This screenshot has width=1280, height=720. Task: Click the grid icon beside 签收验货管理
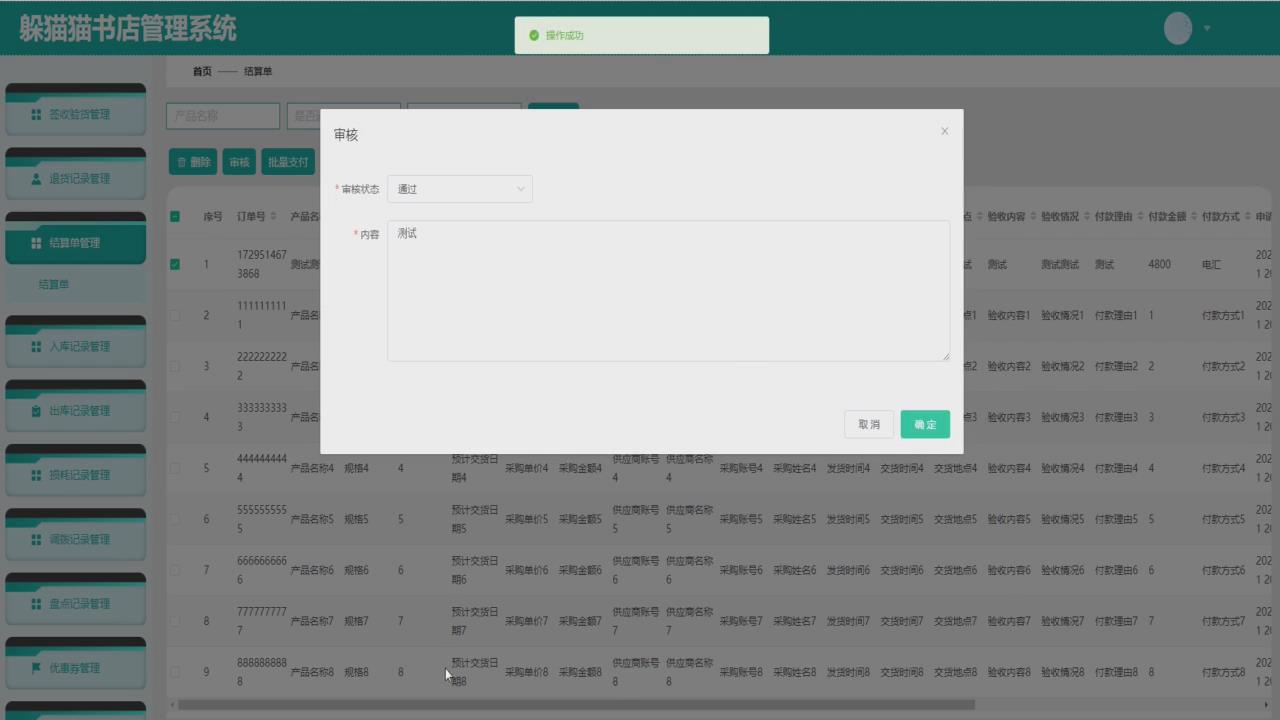pyautogui.click(x=36, y=114)
